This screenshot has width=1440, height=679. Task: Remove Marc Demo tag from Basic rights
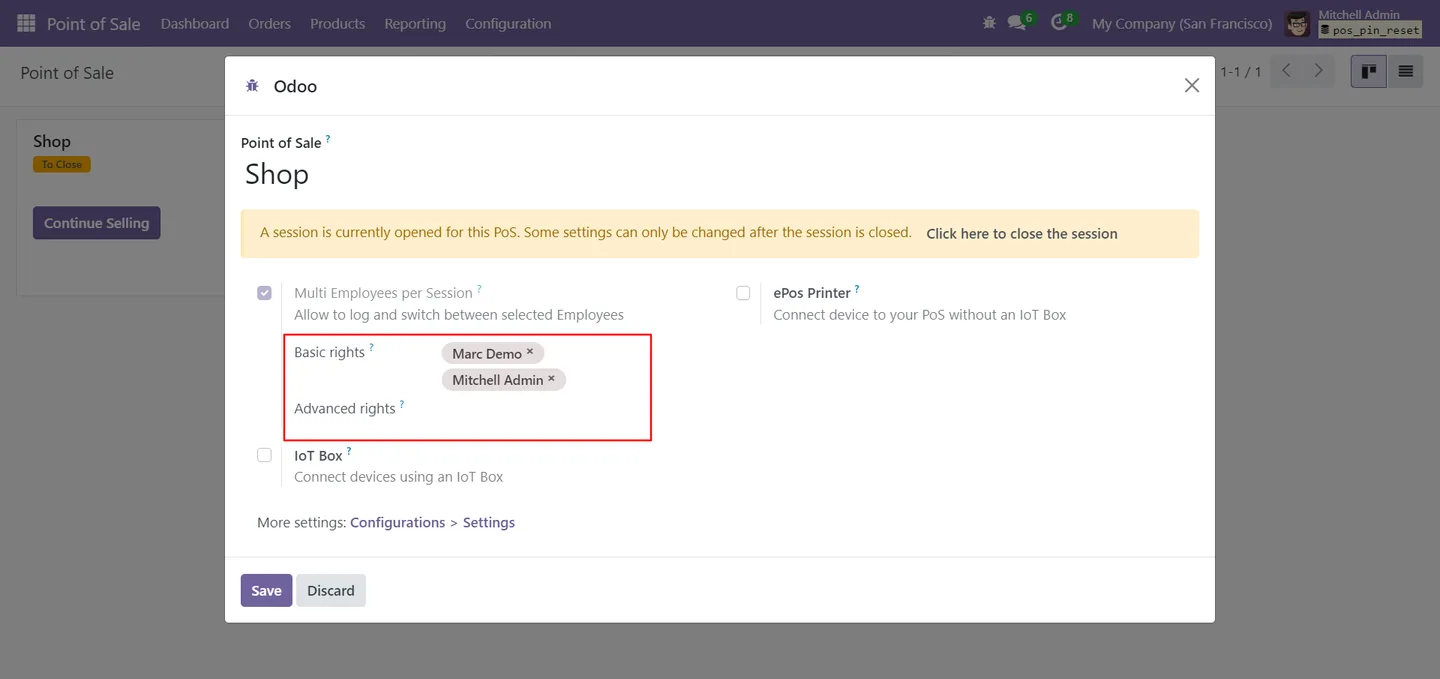(530, 352)
